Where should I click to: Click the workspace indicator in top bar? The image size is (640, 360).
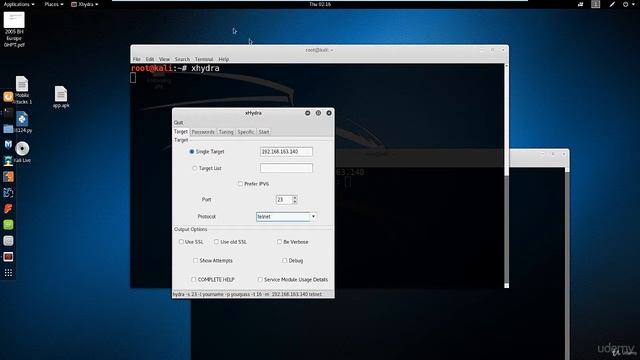pyautogui.click(x=596, y=4)
